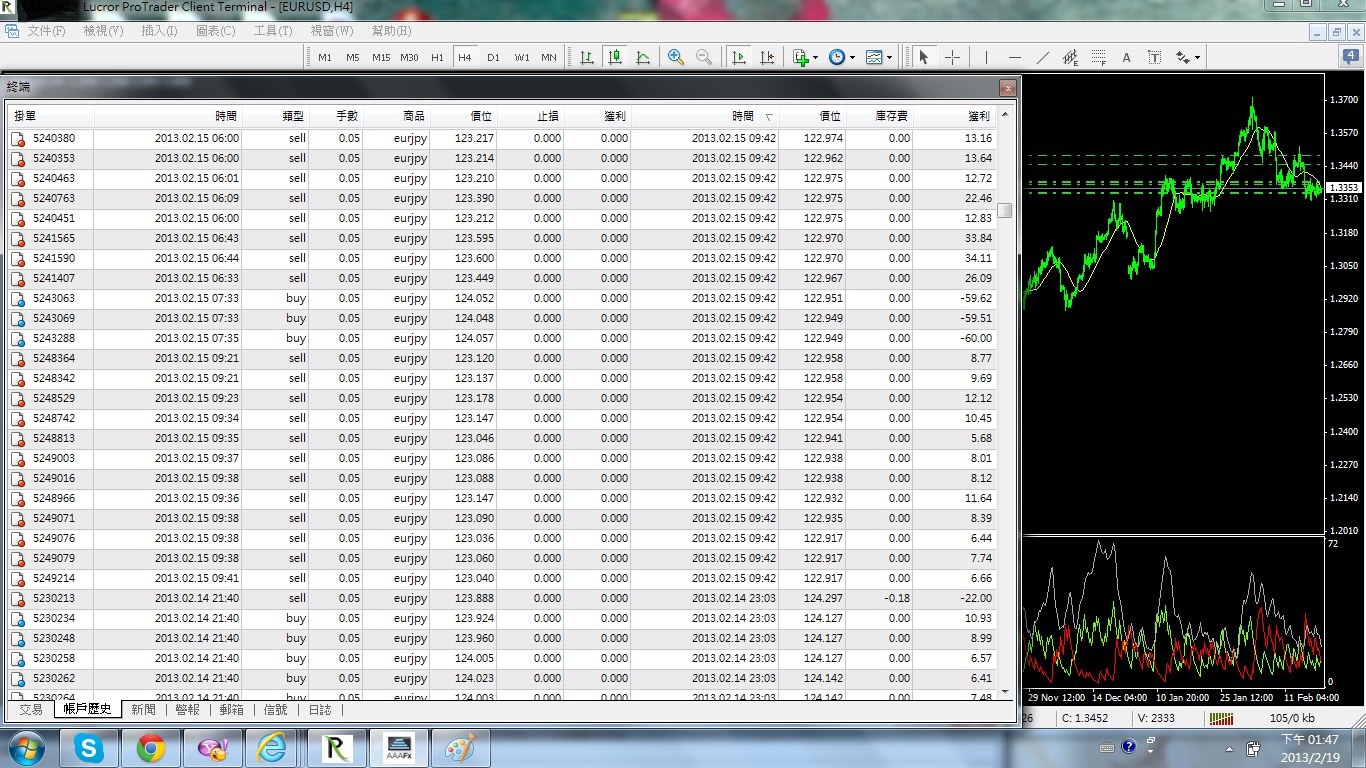The height and width of the screenshot is (768, 1366).
Task: Open Skype from the Windows taskbar
Action: click(89, 748)
